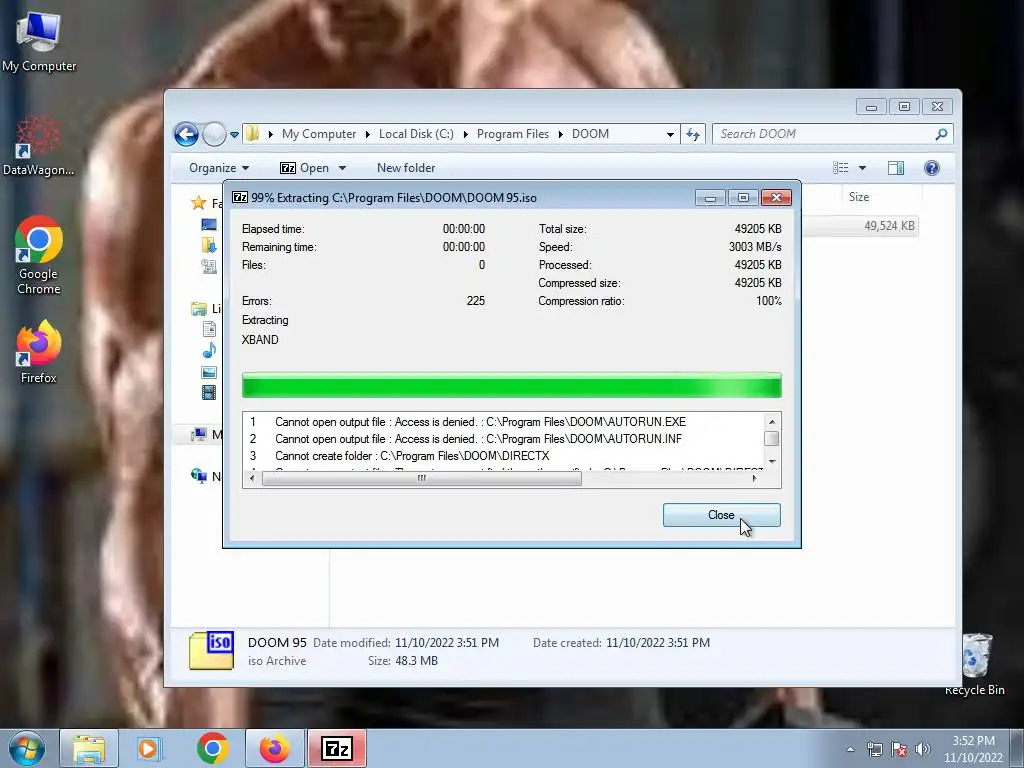Click the search magnifier icon
The image size is (1024, 768).
tap(941, 134)
